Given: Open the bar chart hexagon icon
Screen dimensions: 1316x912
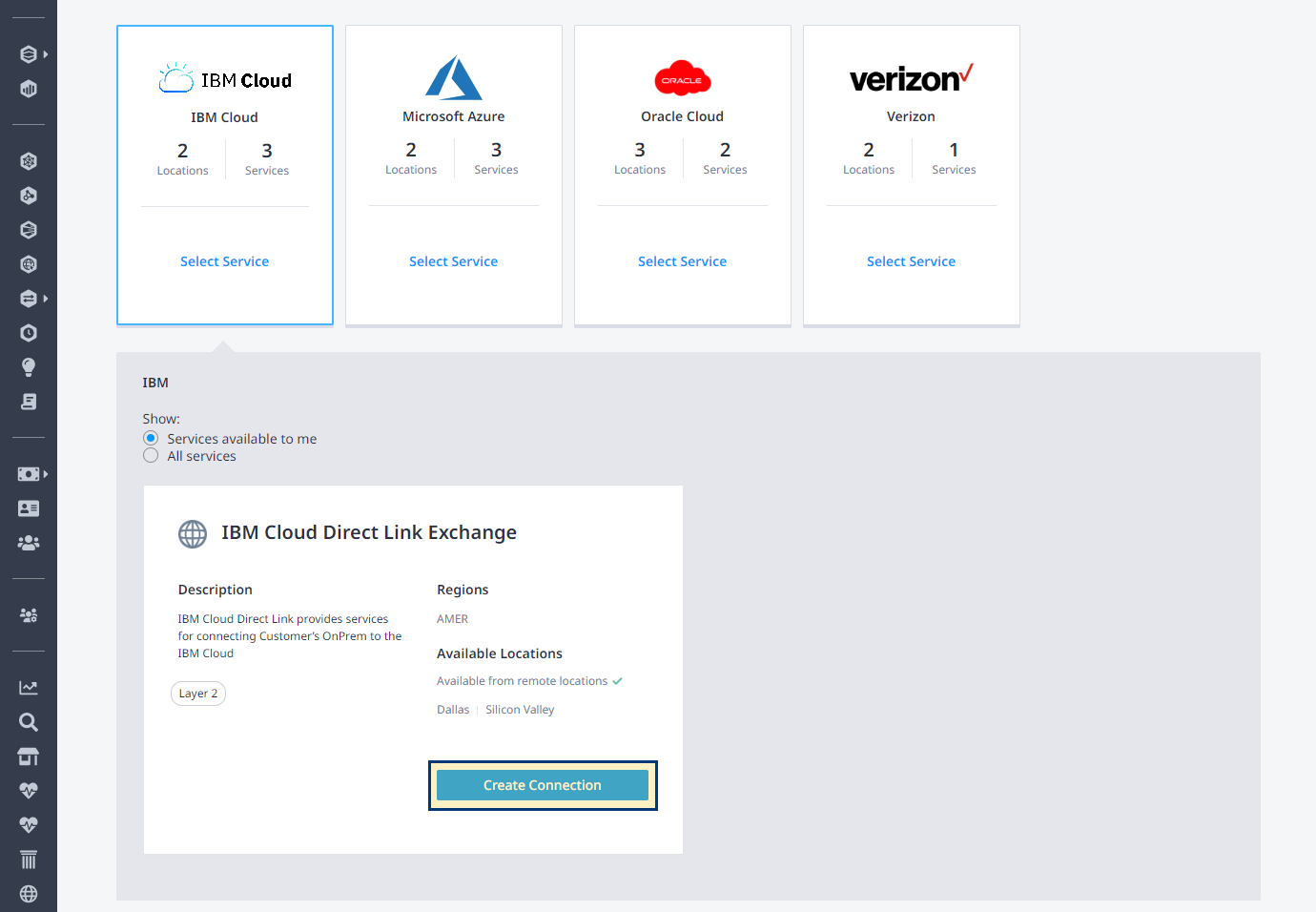Looking at the screenshot, I should pyautogui.click(x=29, y=89).
